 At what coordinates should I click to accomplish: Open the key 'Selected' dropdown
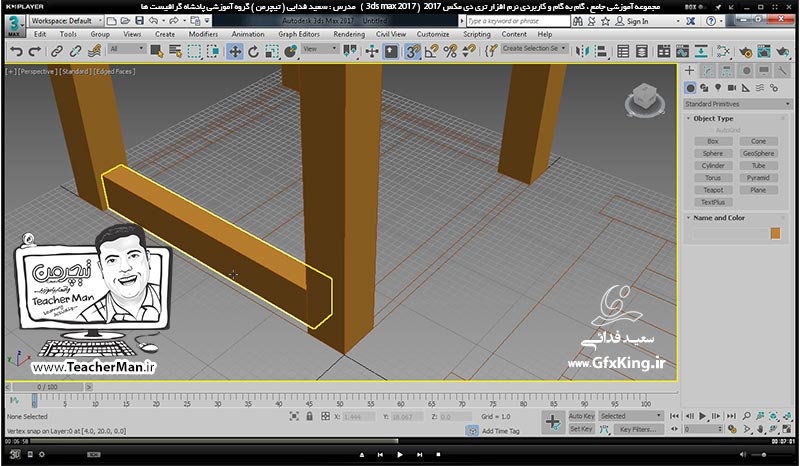631,416
